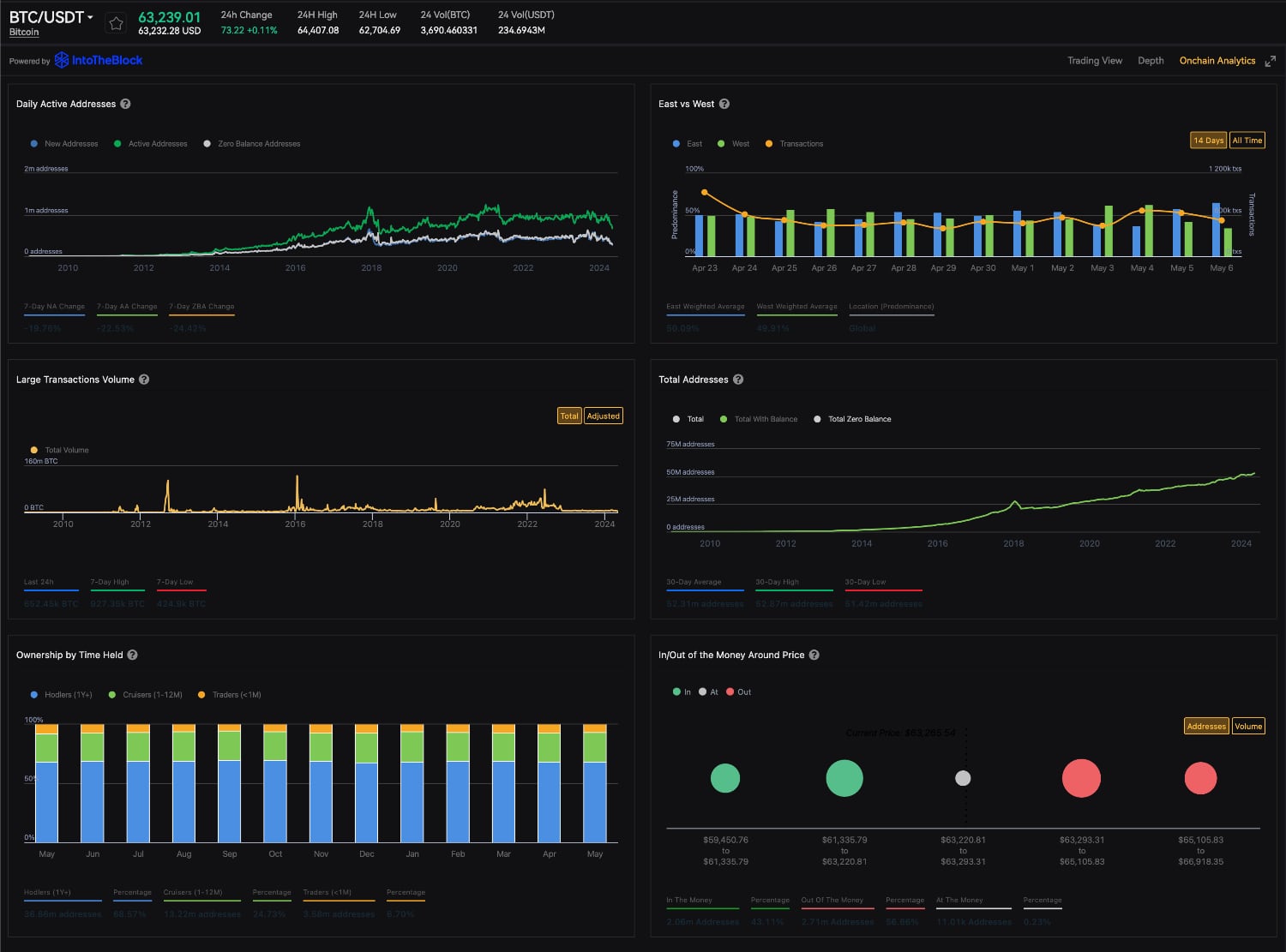Click the expand fullscreen icon next to Onchain Analytics
Screen dimensions: 1286x952
click(x=1270, y=61)
